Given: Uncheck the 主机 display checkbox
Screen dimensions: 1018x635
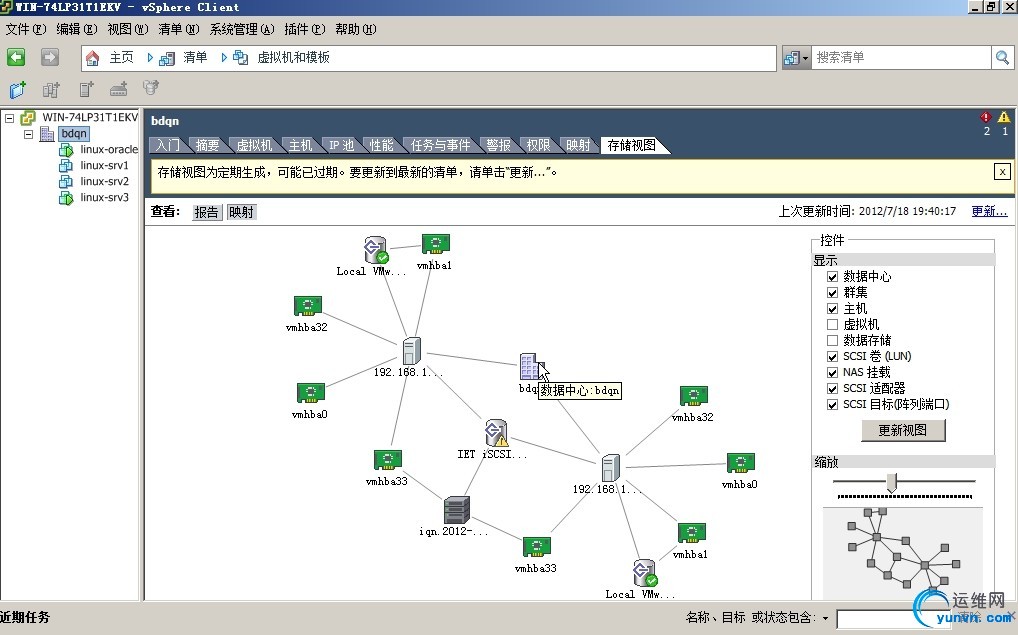Looking at the screenshot, I should tap(832, 308).
